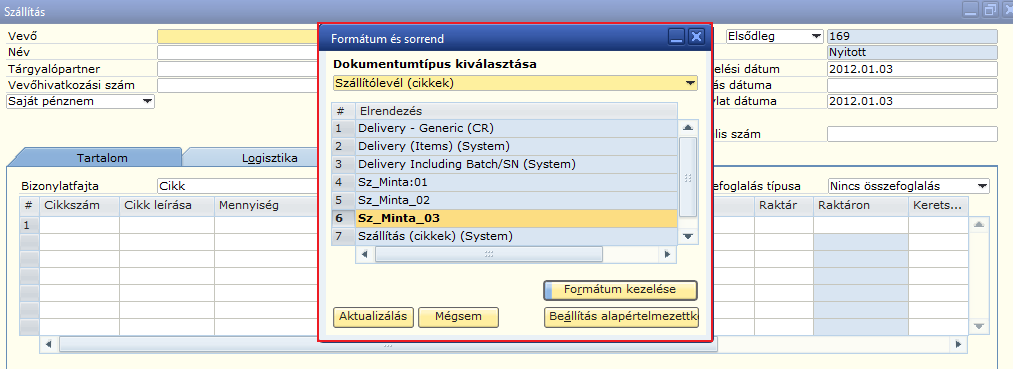Viewport: 1013px width, 369px height.
Task: Click the Cikkszám column header
Action: pyautogui.click(x=79, y=206)
